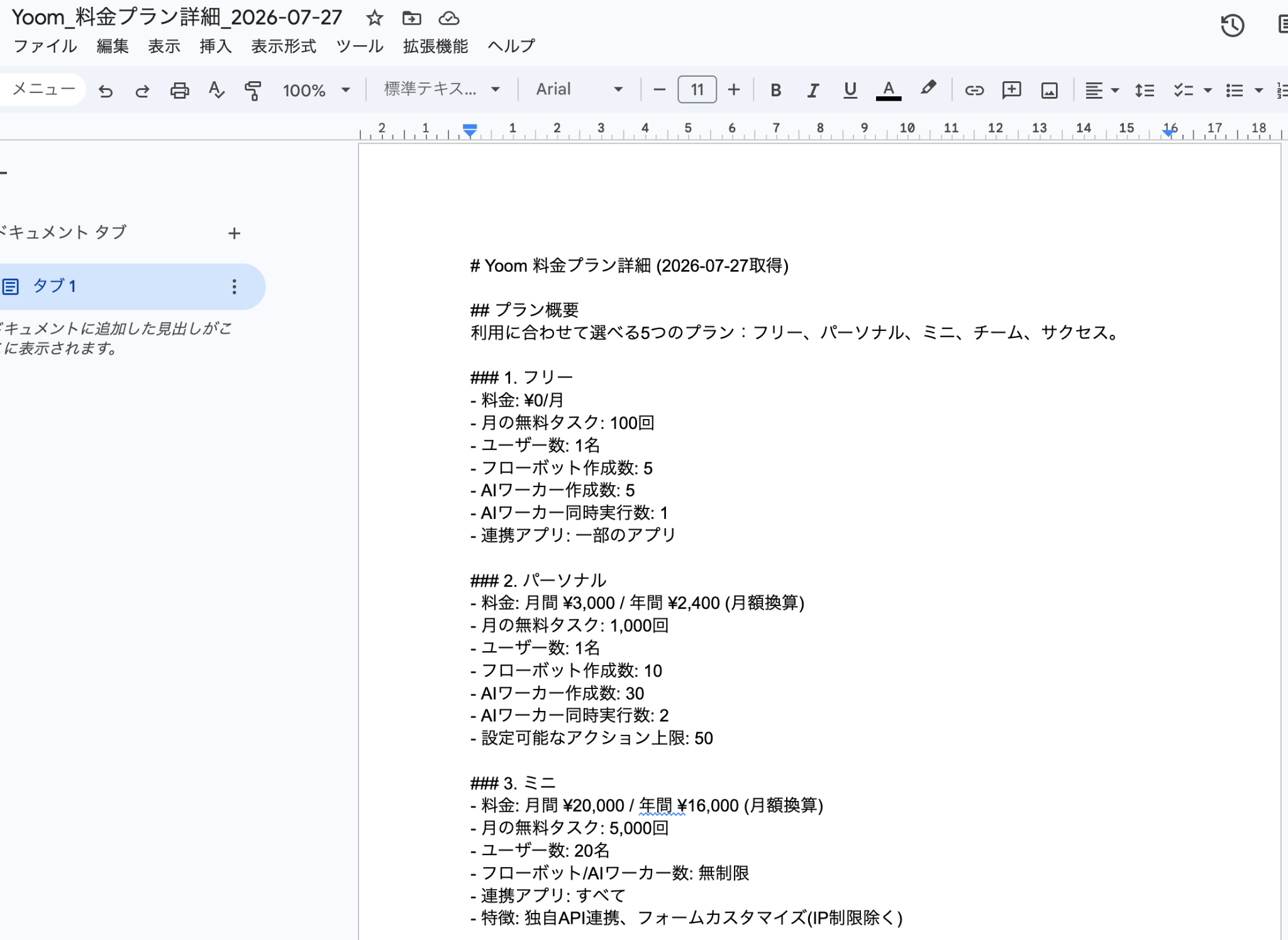This screenshot has width=1288, height=940.
Task: Open the zoom 100% dropdown
Action: pos(316,91)
